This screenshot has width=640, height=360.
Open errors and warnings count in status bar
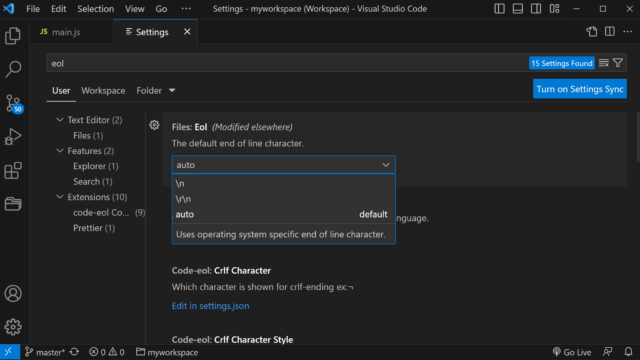click(107, 352)
